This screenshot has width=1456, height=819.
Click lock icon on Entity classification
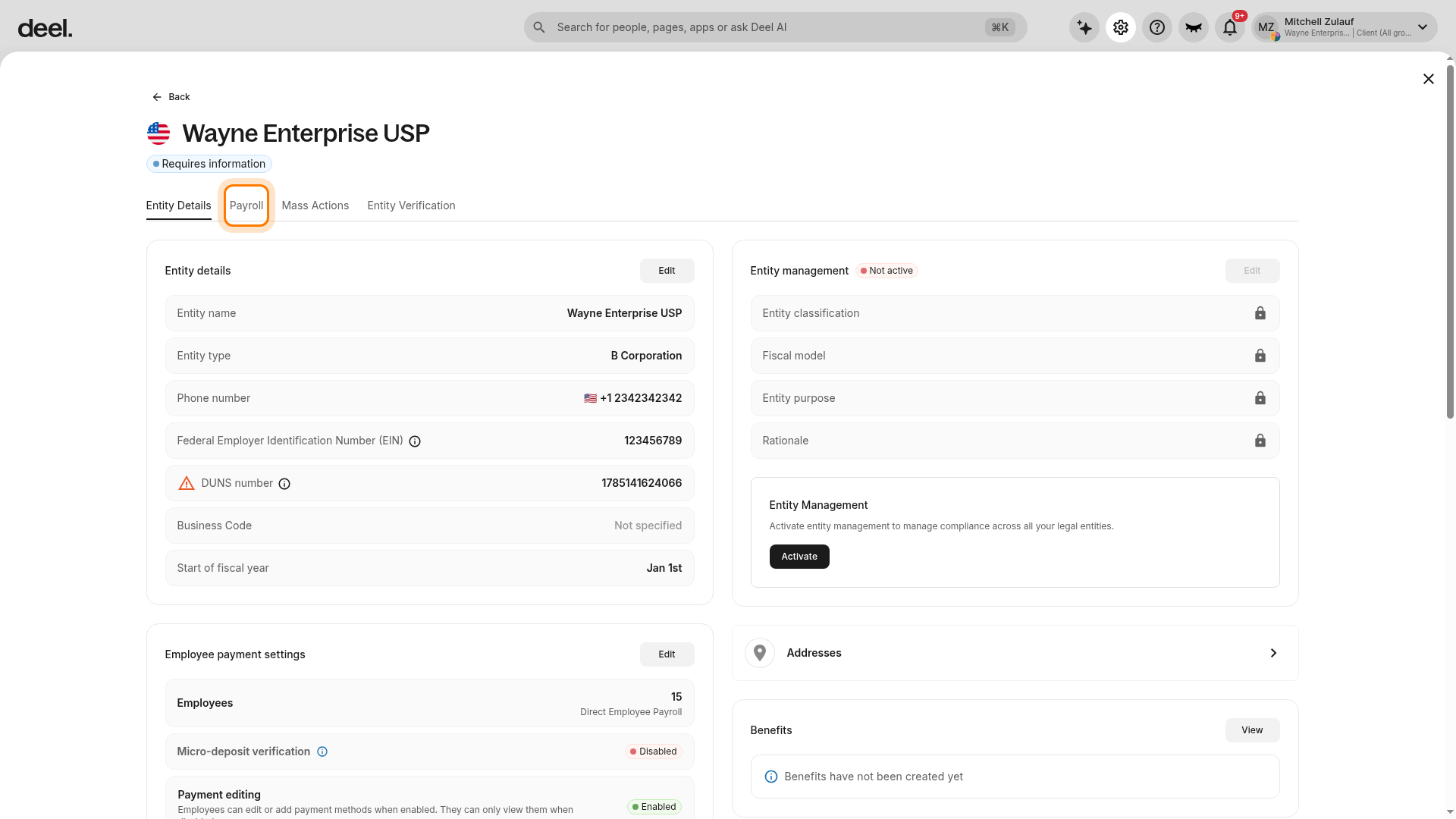pos(1260,313)
